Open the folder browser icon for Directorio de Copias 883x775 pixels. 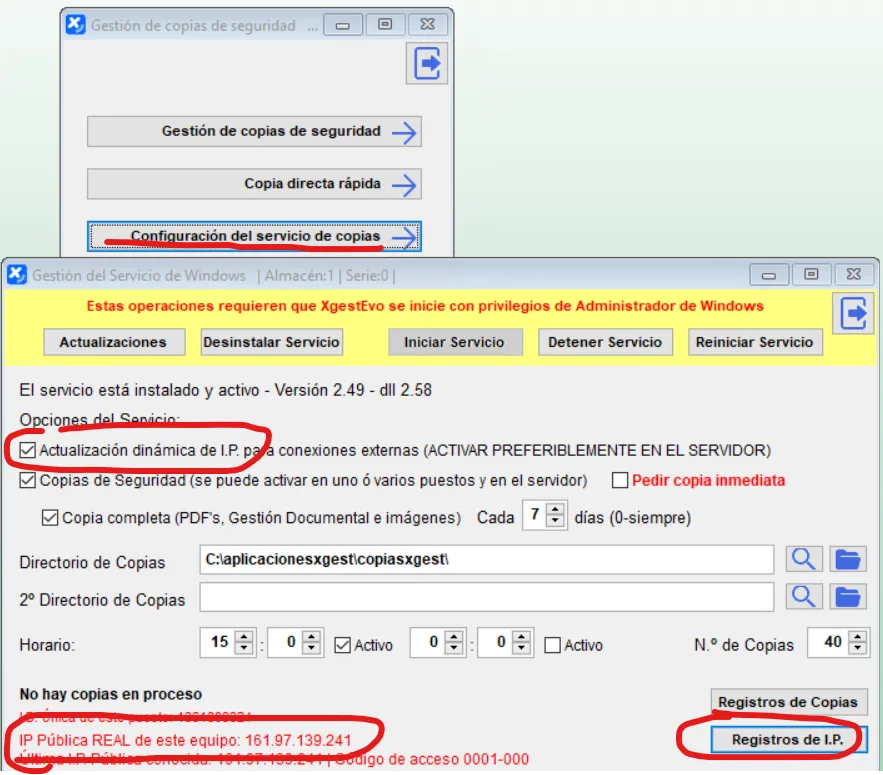pos(845,559)
